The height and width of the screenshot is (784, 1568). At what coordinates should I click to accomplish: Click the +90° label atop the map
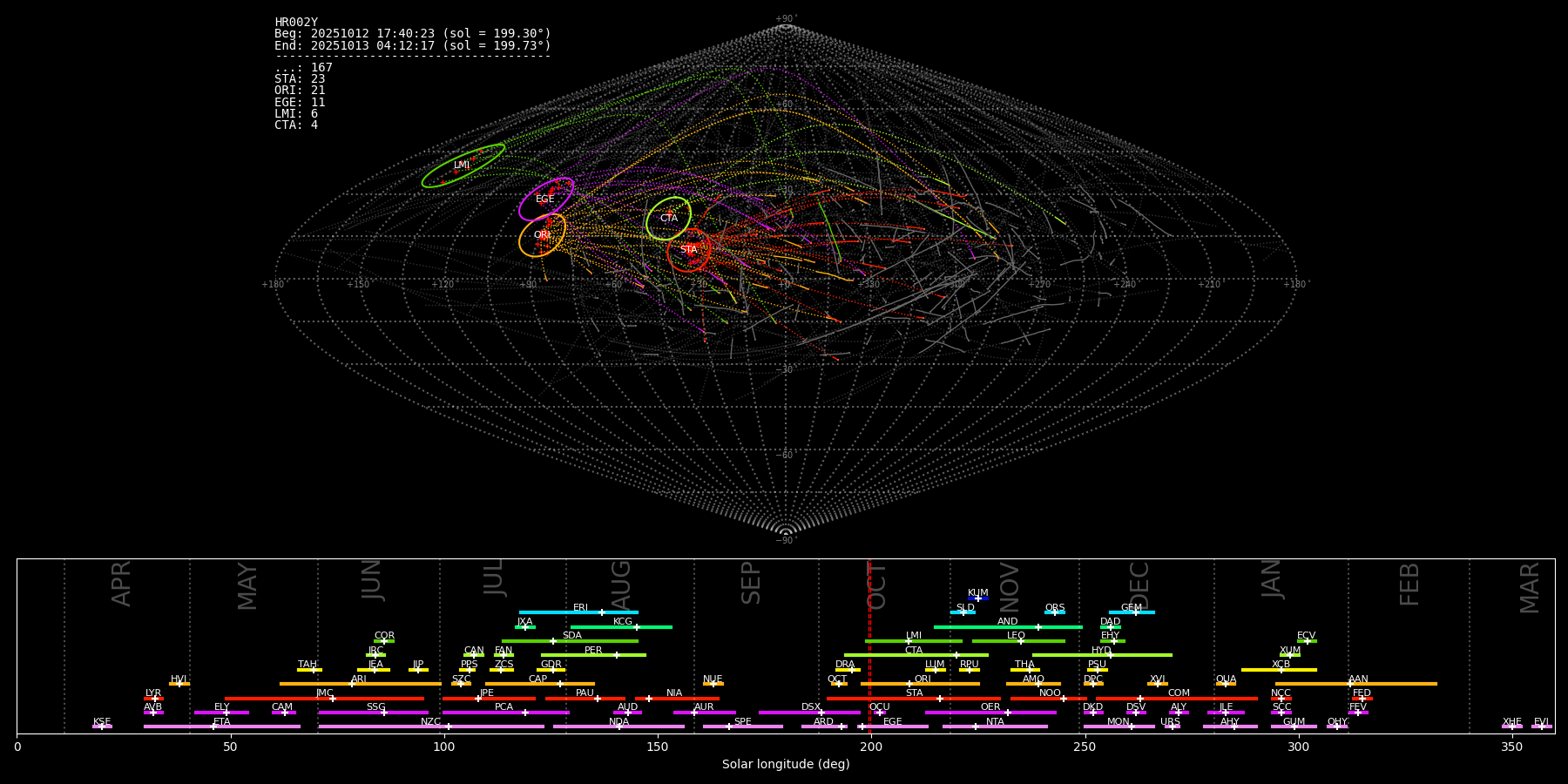[786, 18]
